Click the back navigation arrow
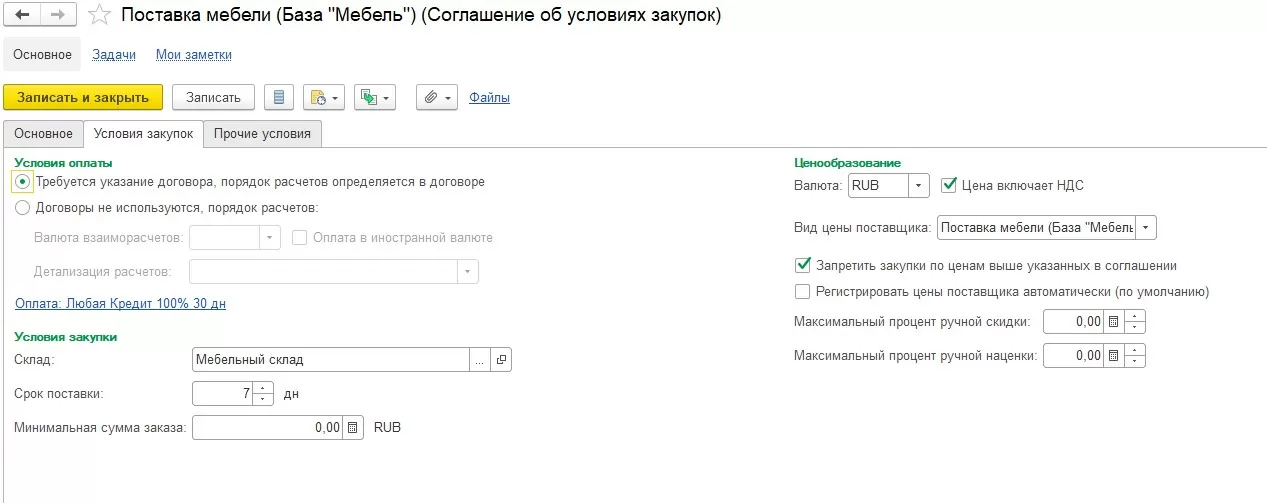The height and width of the screenshot is (503, 1267). [23, 15]
